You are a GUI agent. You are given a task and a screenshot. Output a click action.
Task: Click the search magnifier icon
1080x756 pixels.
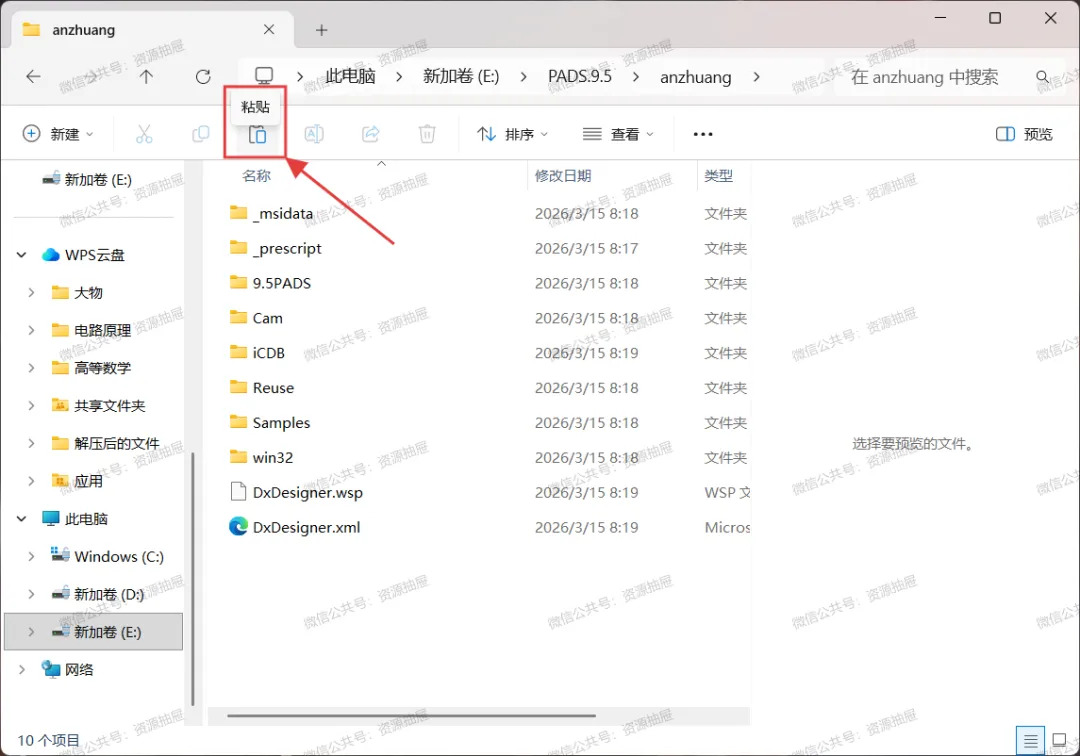[1043, 76]
